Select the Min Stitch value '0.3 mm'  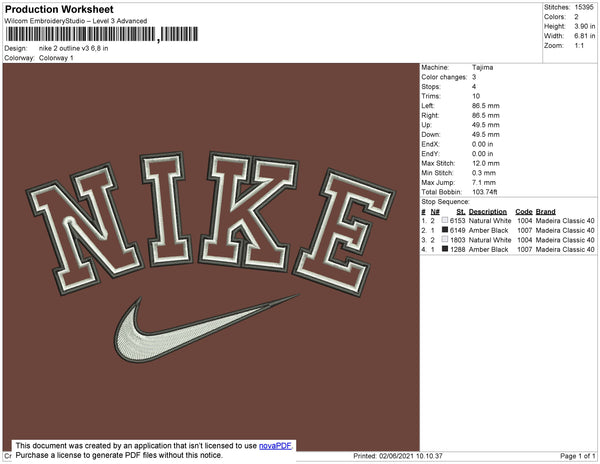[484, 173]
